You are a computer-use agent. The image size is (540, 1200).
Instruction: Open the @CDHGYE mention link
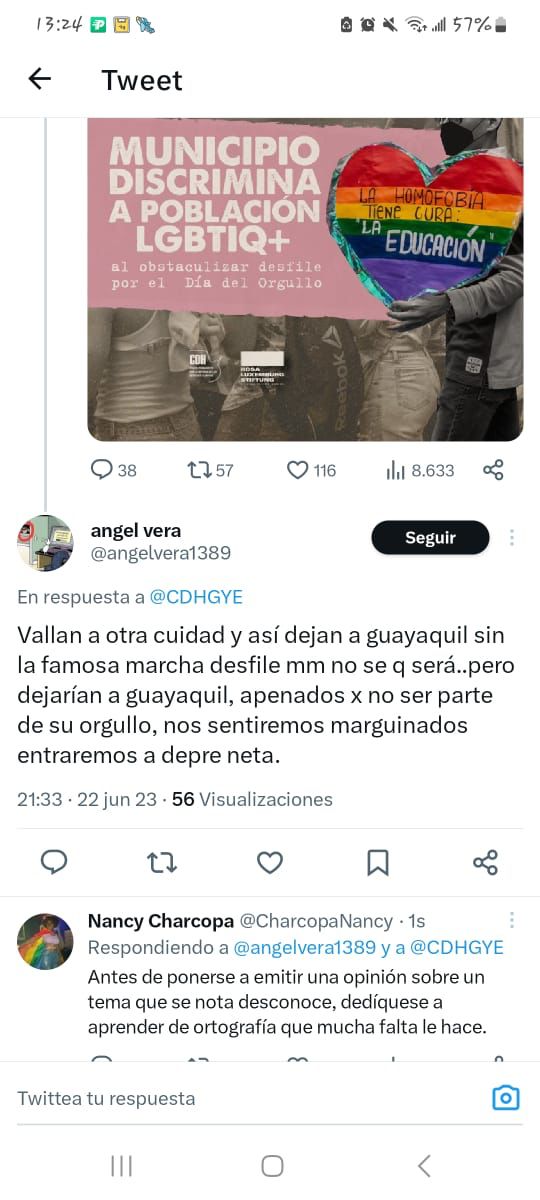coord(196,597)
